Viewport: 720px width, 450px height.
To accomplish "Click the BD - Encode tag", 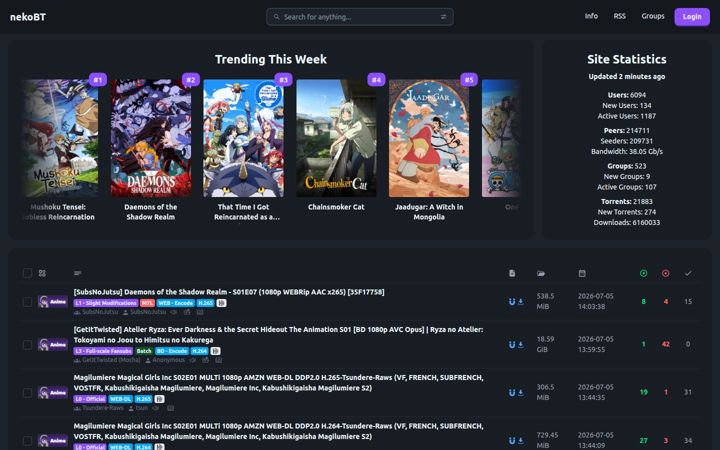I will tap(172, 351).
